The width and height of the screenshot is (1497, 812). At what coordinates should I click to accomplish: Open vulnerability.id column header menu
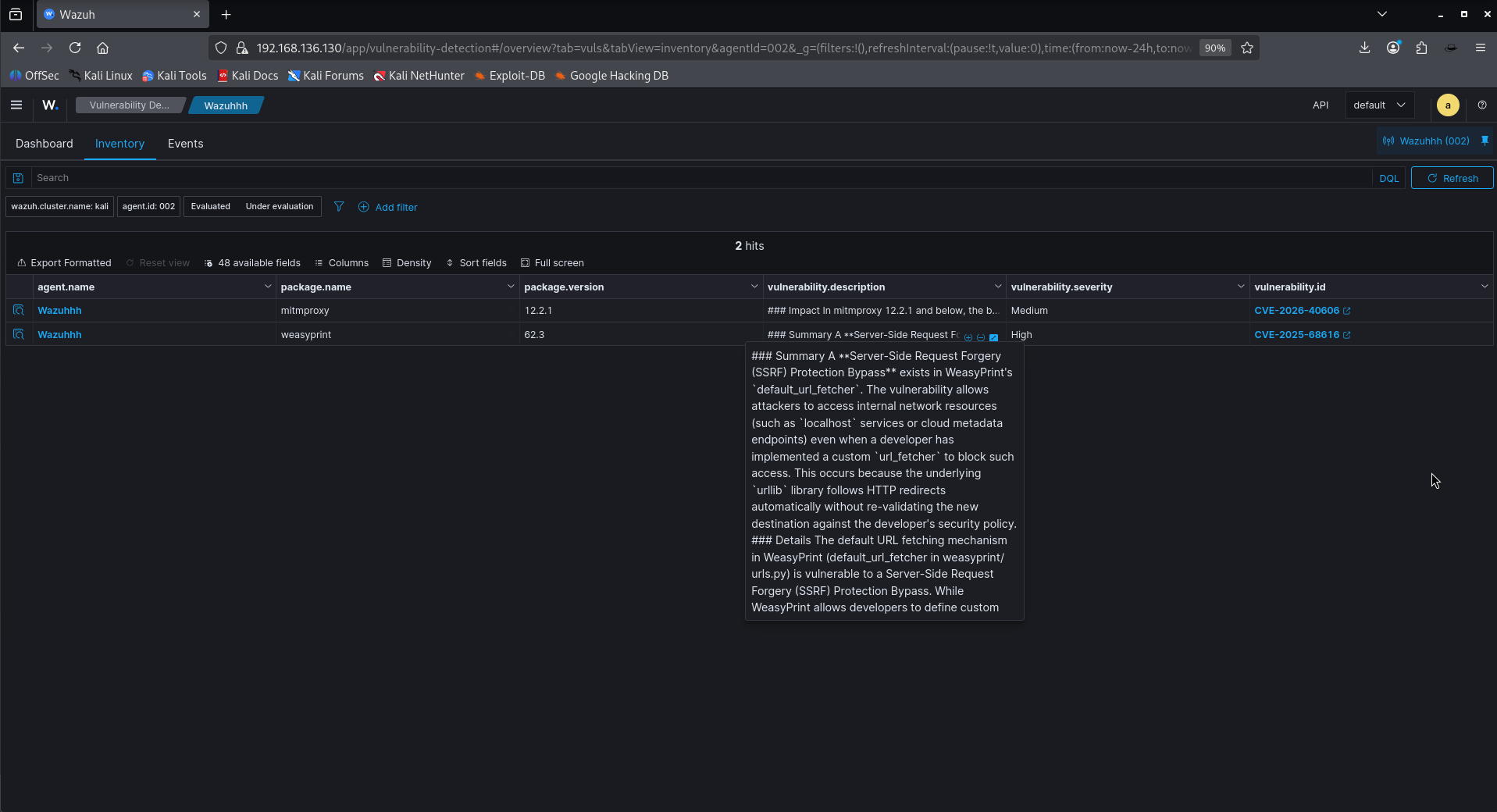[x=1484, y=287]
